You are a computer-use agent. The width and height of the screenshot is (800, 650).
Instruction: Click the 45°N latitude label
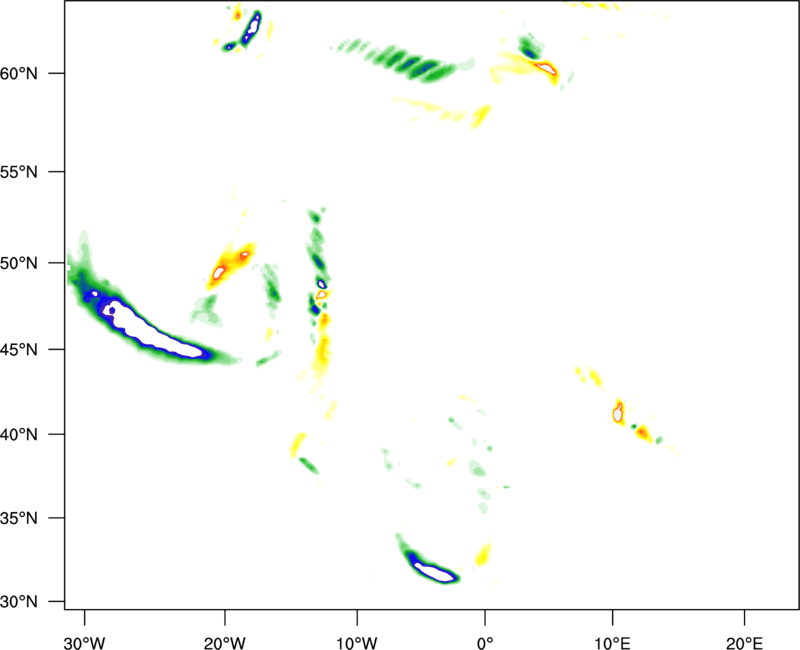pos(19,350)
